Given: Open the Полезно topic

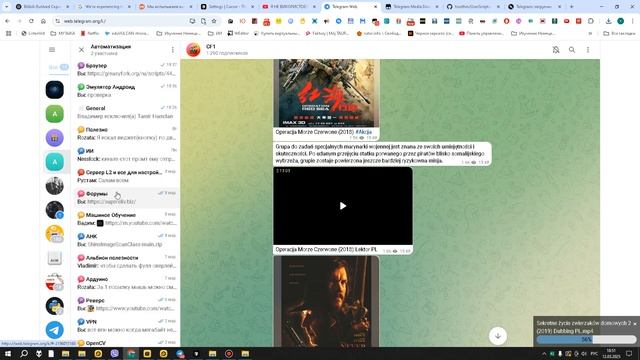Looking at the screenshot, I should point(127,133).
